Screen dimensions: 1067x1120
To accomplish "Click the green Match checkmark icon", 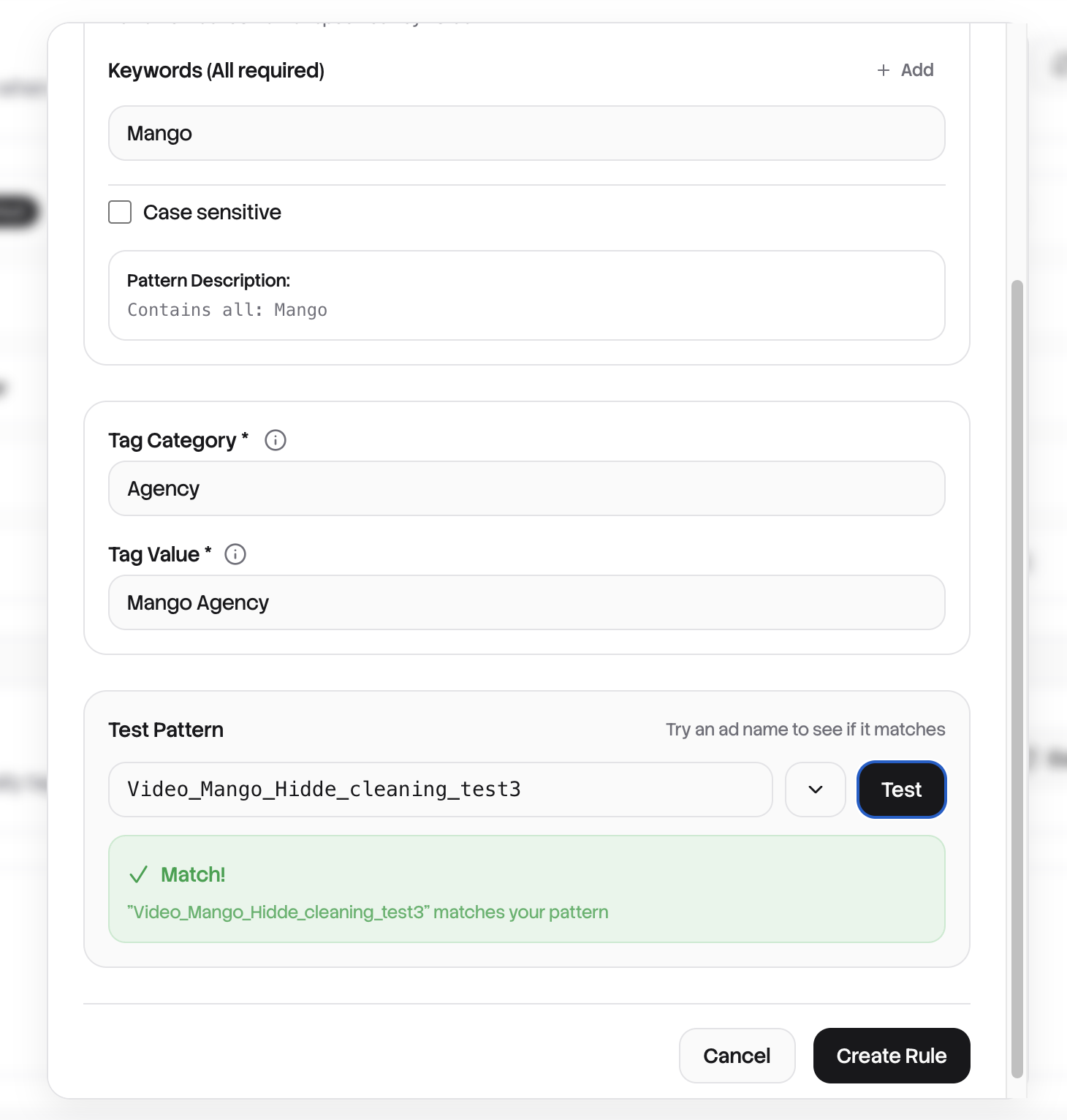I will click(x=138, y=874).
